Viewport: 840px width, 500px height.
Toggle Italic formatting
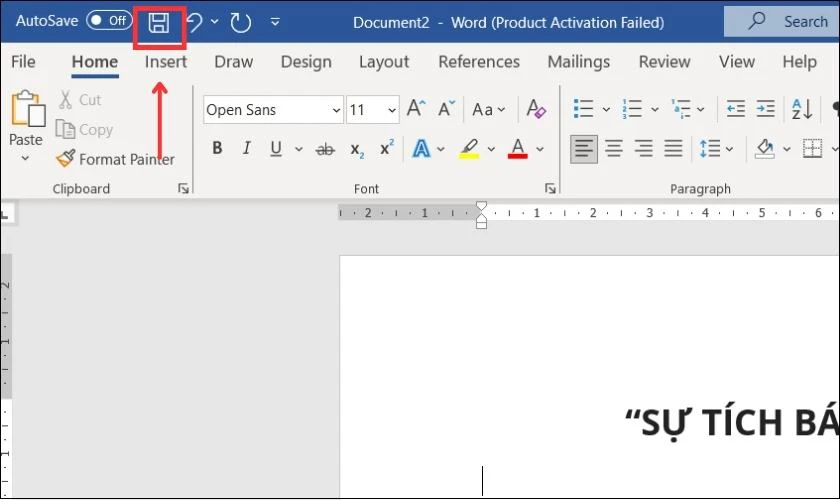[x=246, y=148]
